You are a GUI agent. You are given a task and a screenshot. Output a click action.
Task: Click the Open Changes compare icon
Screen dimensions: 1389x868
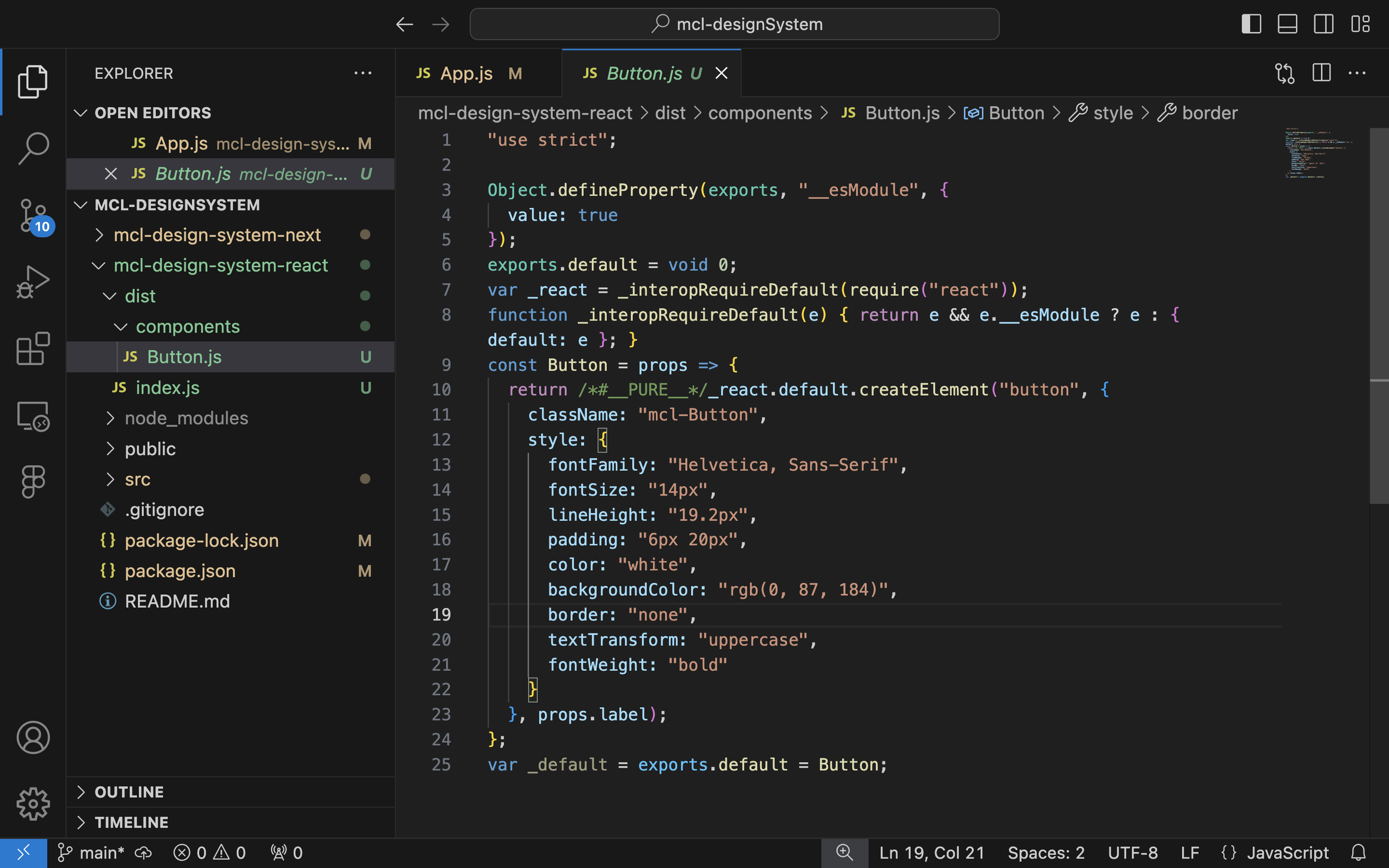(x=1285, y=73)
